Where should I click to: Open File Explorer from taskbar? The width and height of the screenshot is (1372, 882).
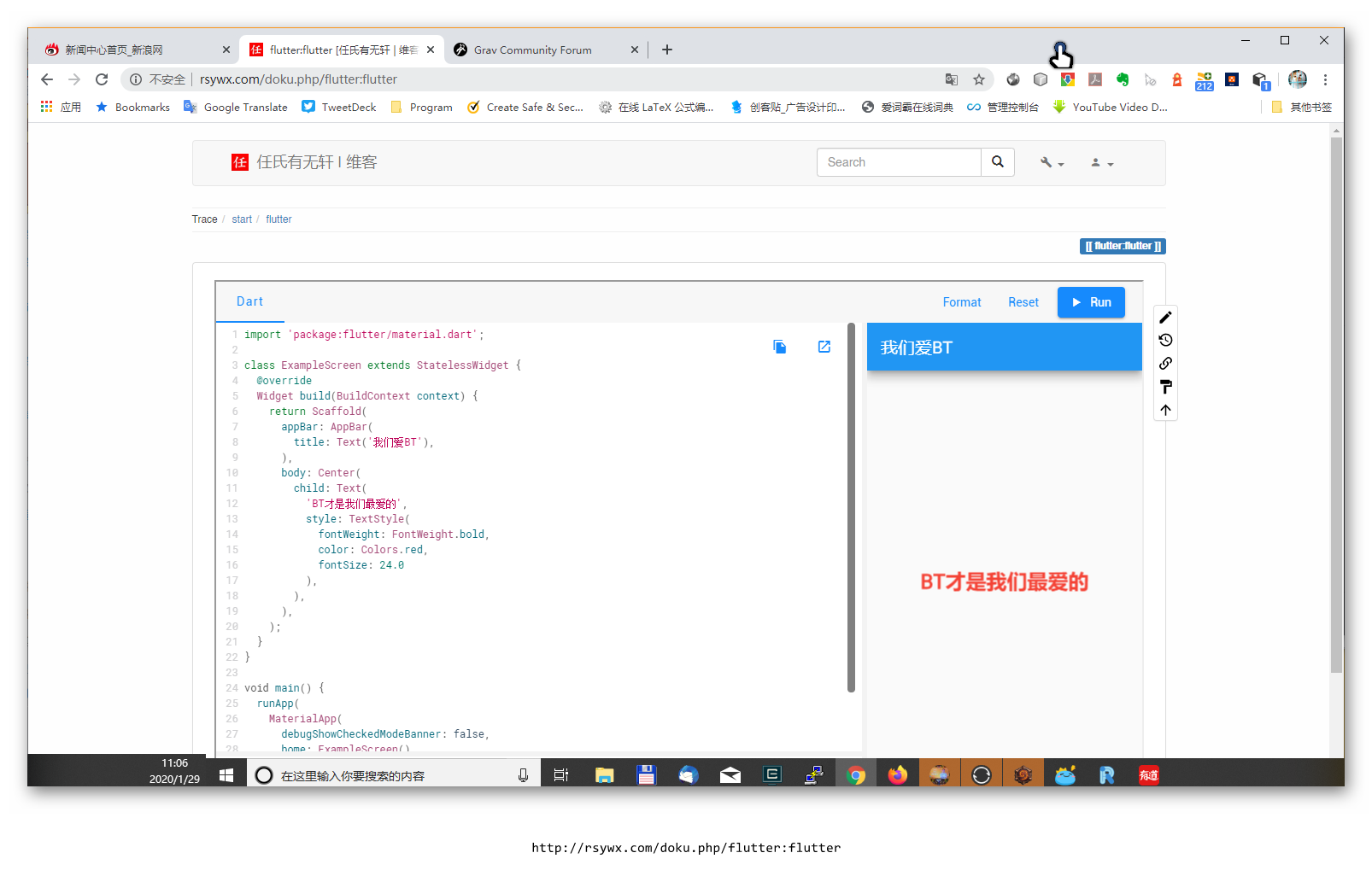tap(605, 775)
